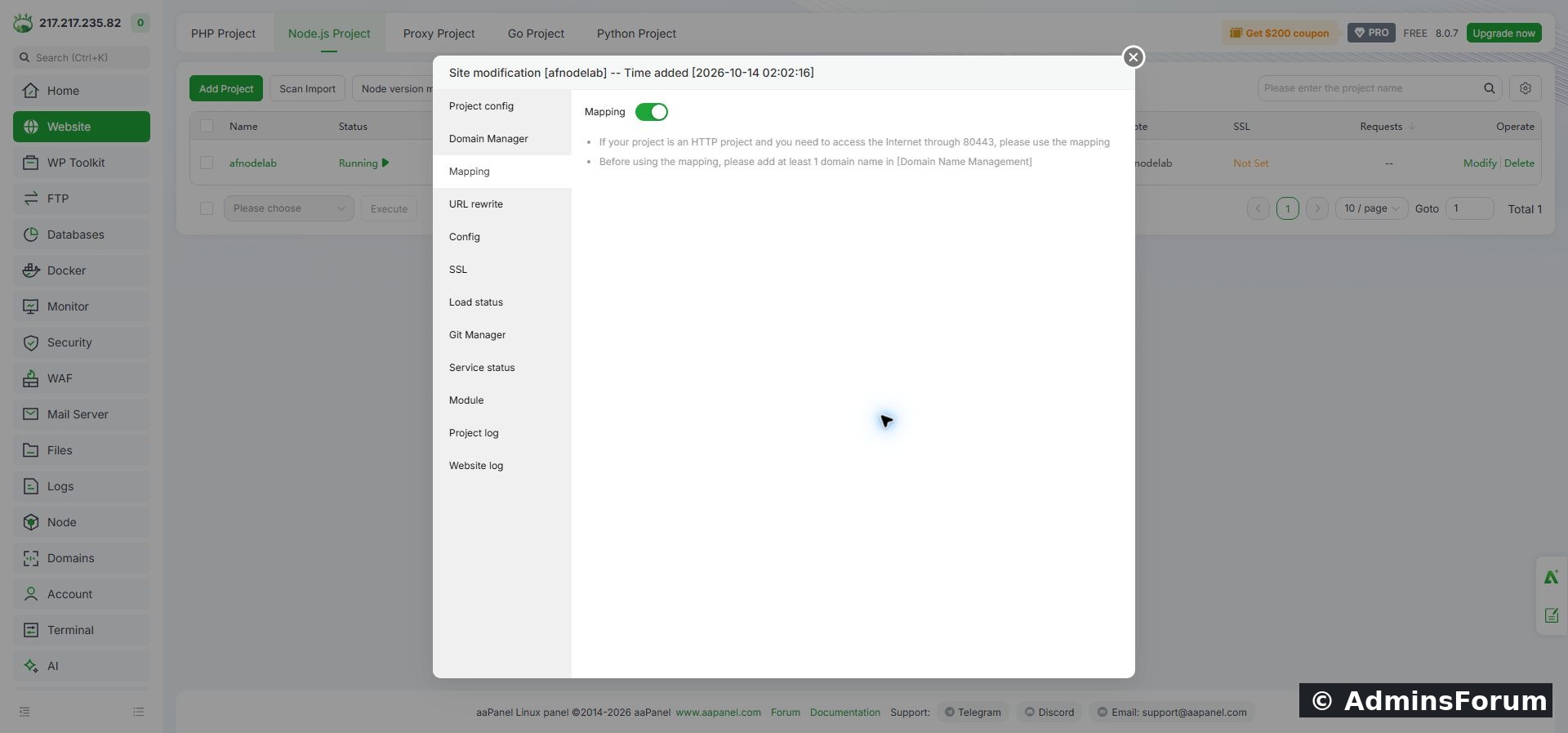This screenshot has width=1568, height=733.
Task: Switch to the PHP Project tab
Action: [x=223, y=34]
